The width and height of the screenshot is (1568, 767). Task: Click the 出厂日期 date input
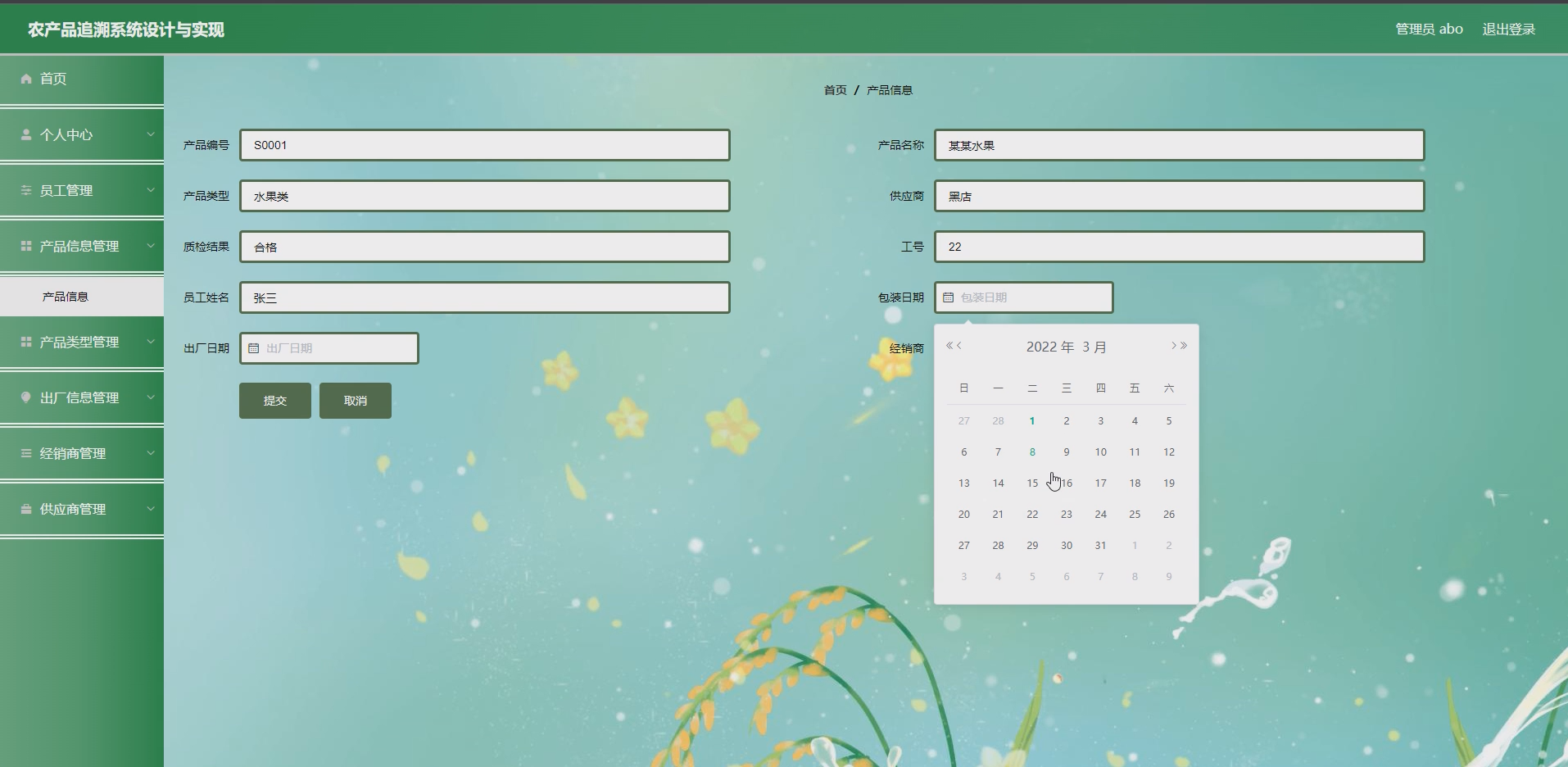329,348
